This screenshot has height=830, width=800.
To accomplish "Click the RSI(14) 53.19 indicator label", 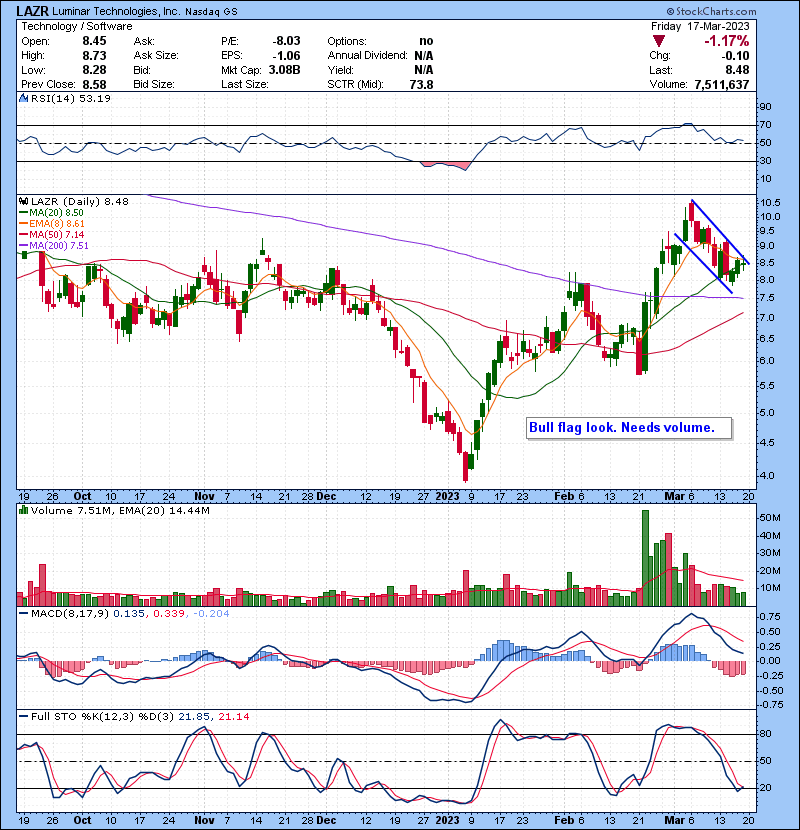I will pos(71,98).
